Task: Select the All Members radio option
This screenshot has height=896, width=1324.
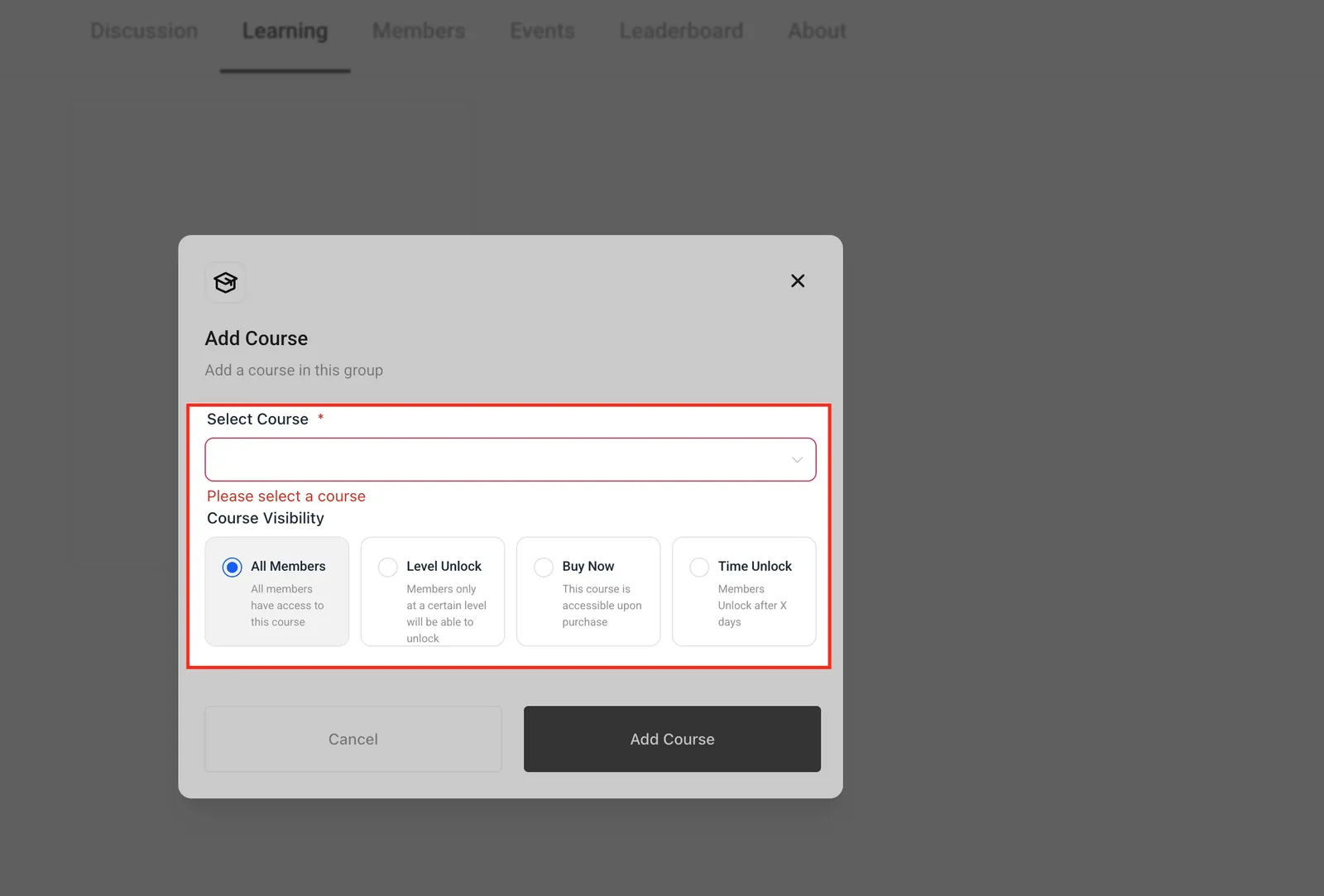Action: [233, 567]
